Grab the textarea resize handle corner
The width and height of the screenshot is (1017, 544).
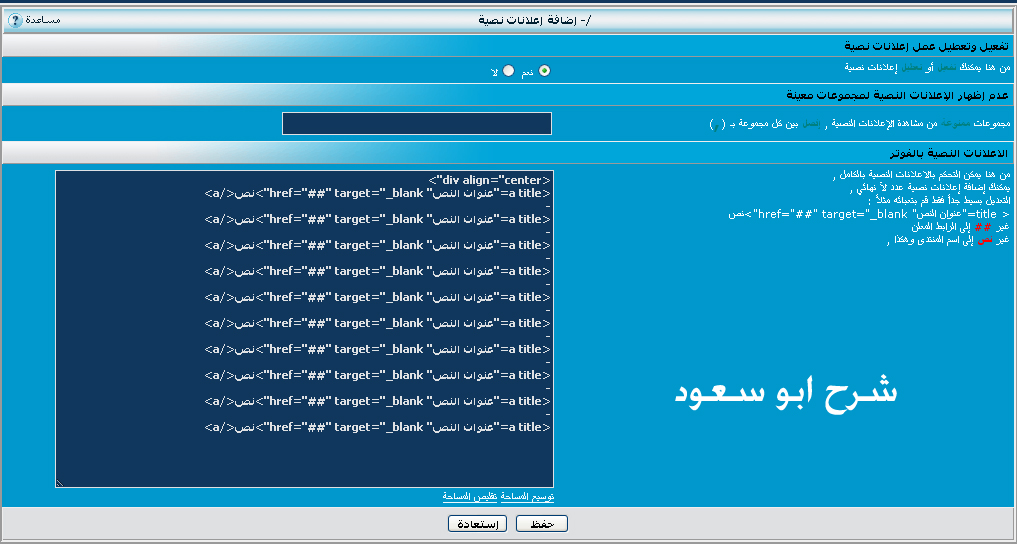(59, 483)
